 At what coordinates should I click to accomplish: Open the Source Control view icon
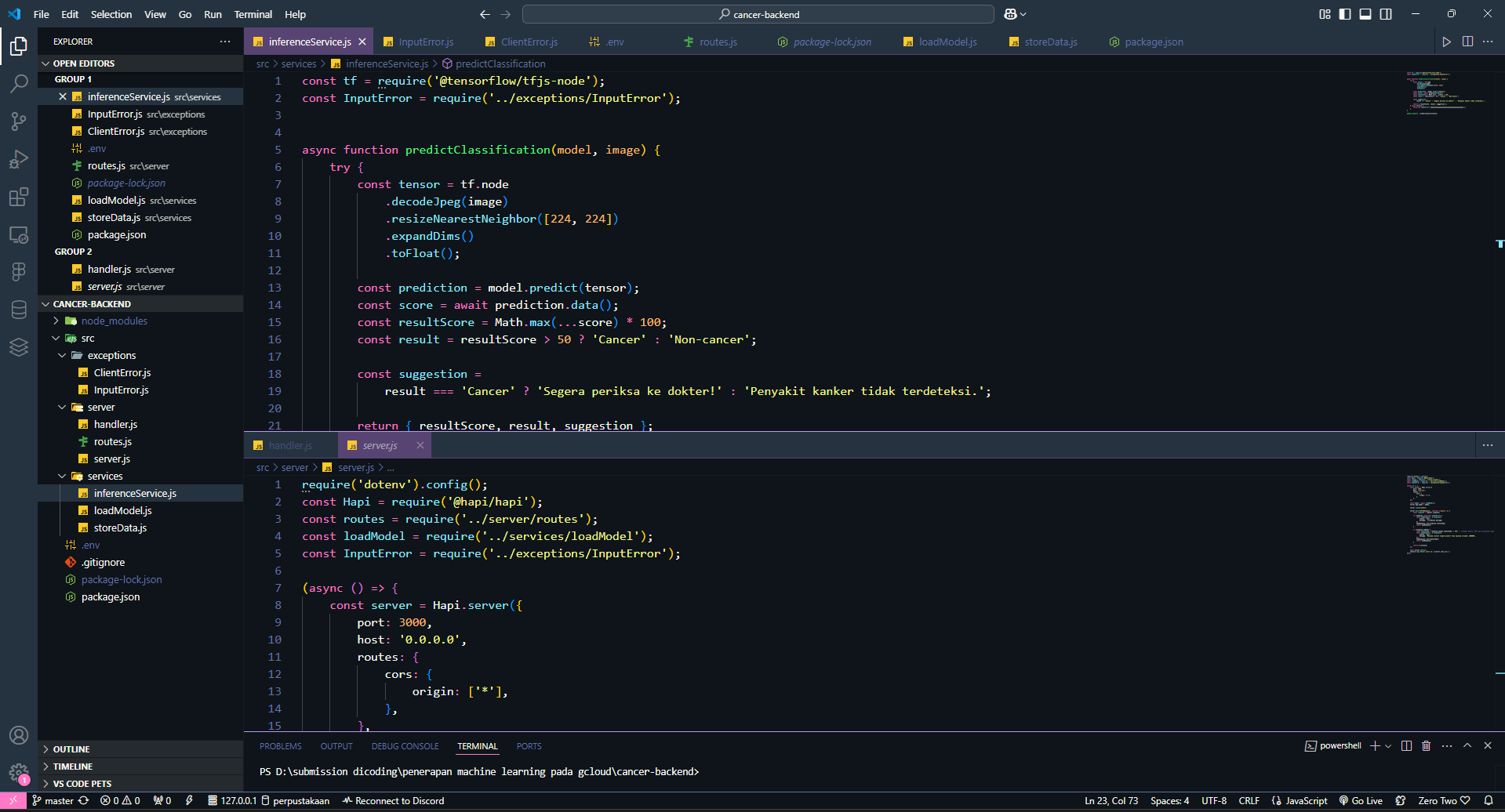point(19,121)
